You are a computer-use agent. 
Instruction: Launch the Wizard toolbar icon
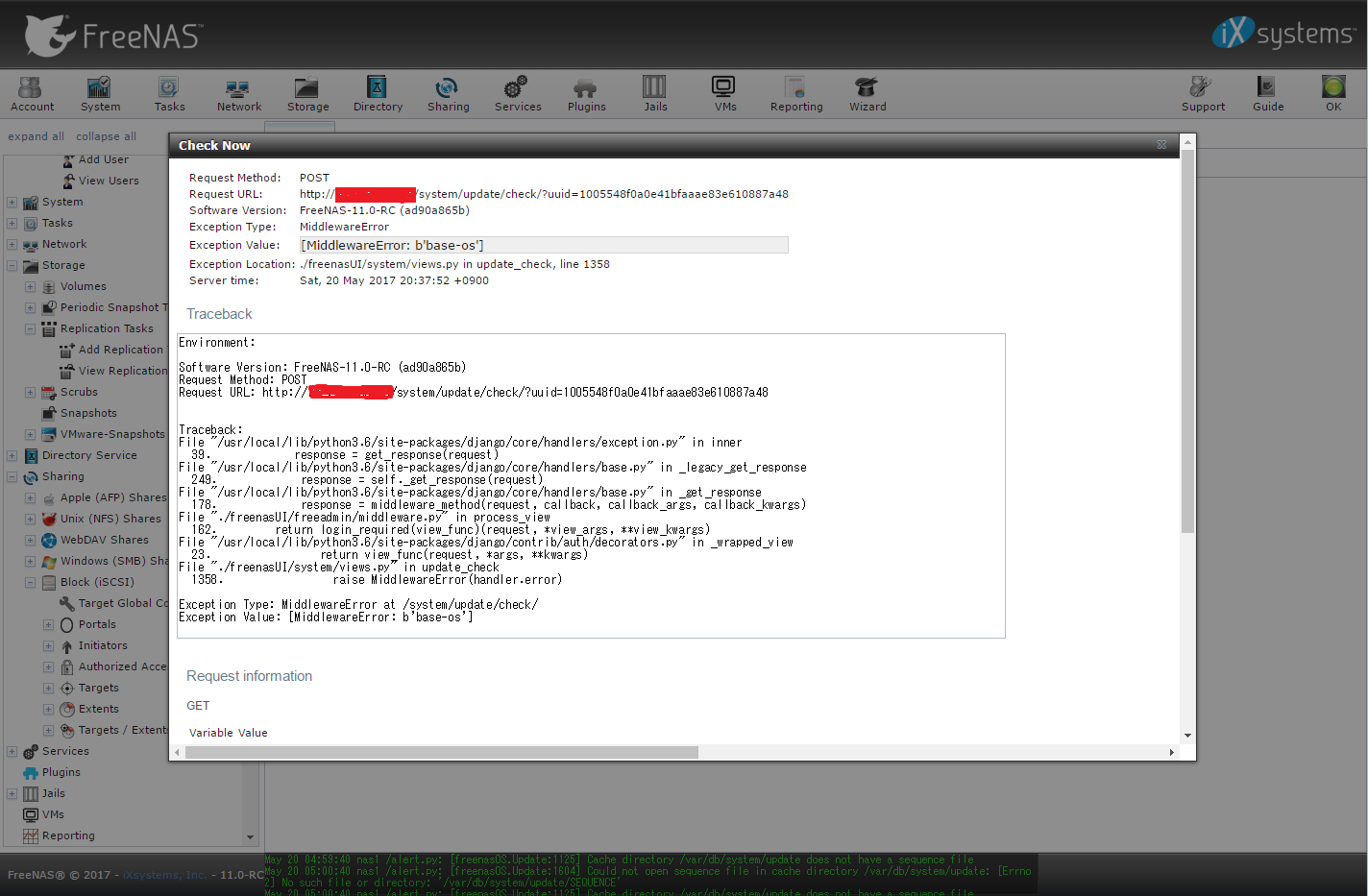pyautogui.click(x=867, y=94)
